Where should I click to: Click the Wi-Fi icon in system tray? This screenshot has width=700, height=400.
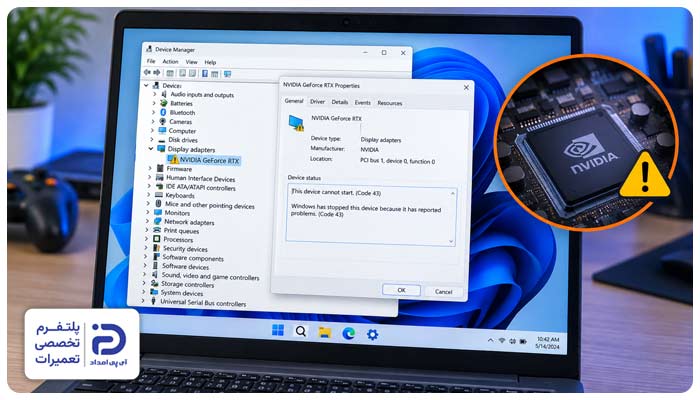(x=501, y=341)
